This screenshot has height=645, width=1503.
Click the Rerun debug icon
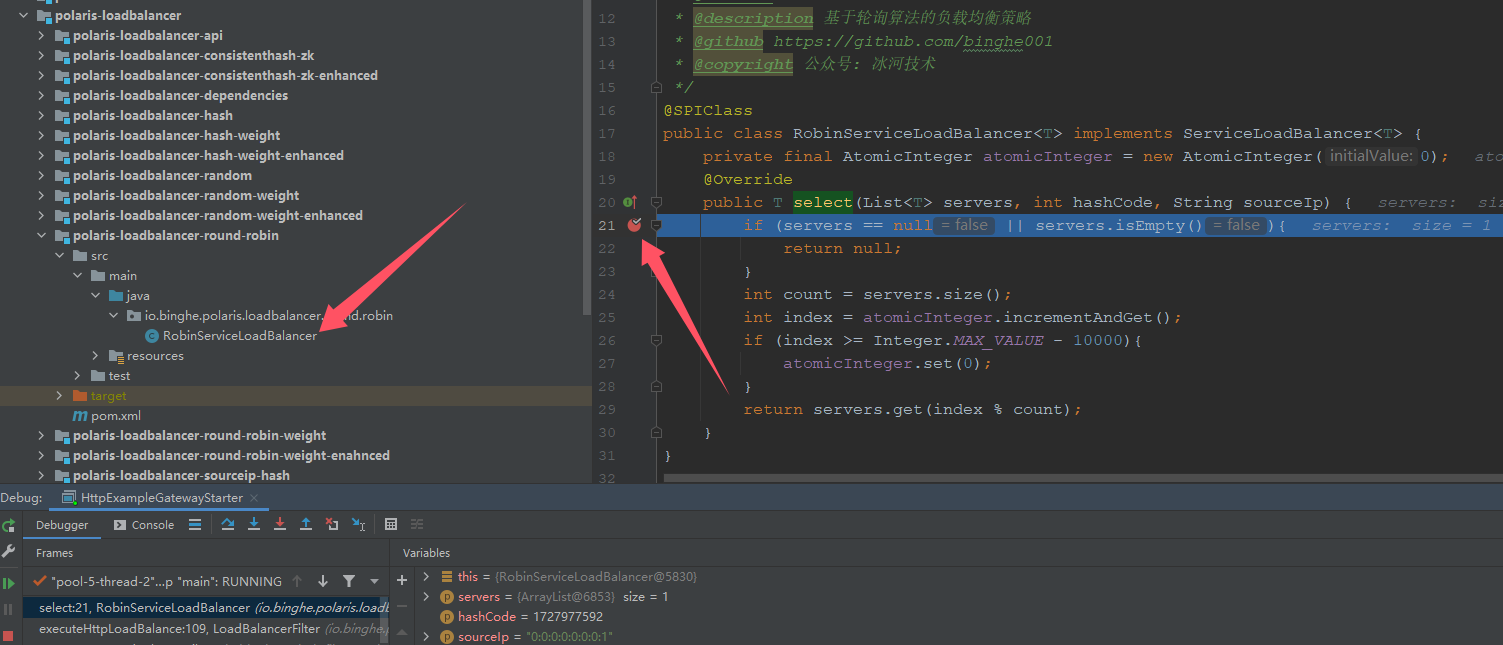coord(8,525)
